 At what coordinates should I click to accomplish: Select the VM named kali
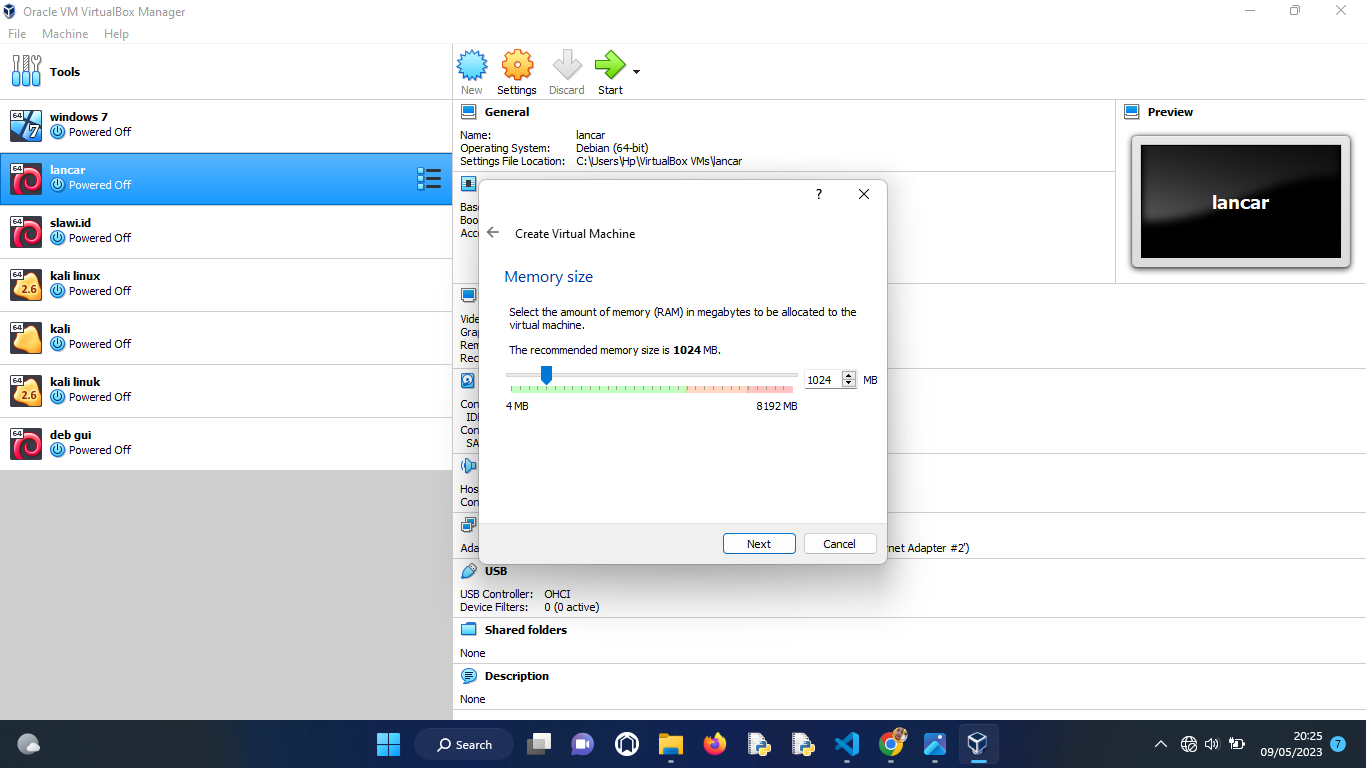point(226,337)
